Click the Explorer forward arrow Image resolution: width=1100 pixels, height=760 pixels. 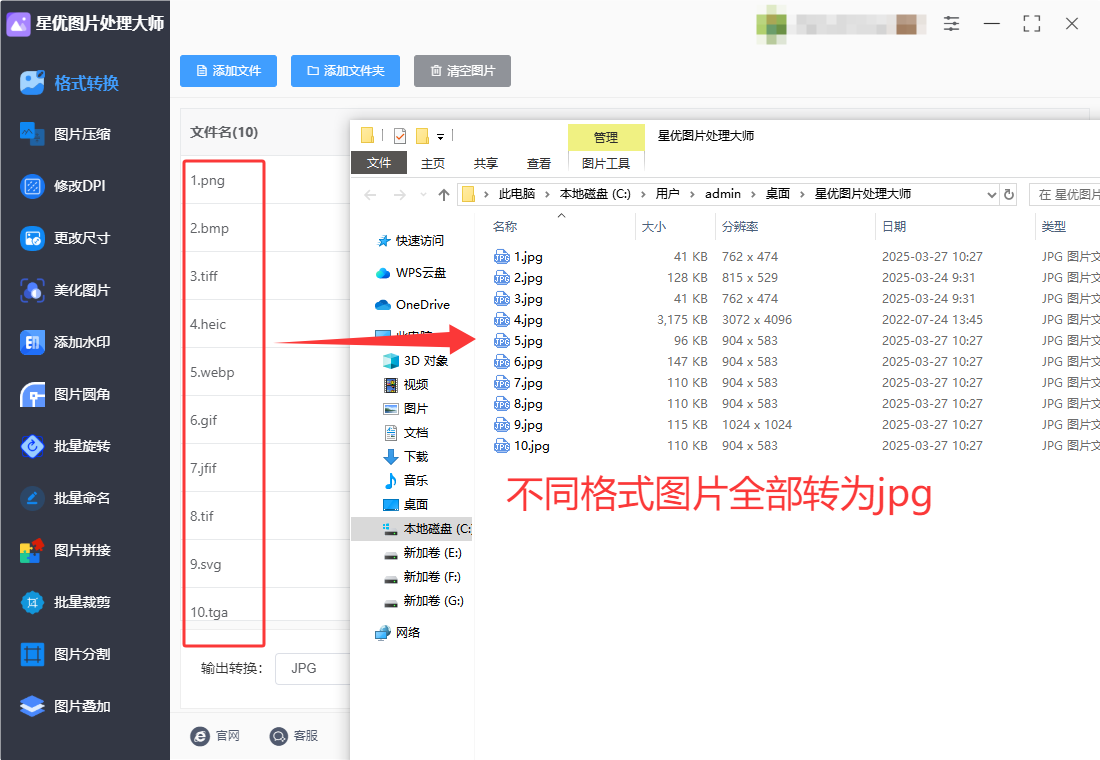click(x=399, y=194)
